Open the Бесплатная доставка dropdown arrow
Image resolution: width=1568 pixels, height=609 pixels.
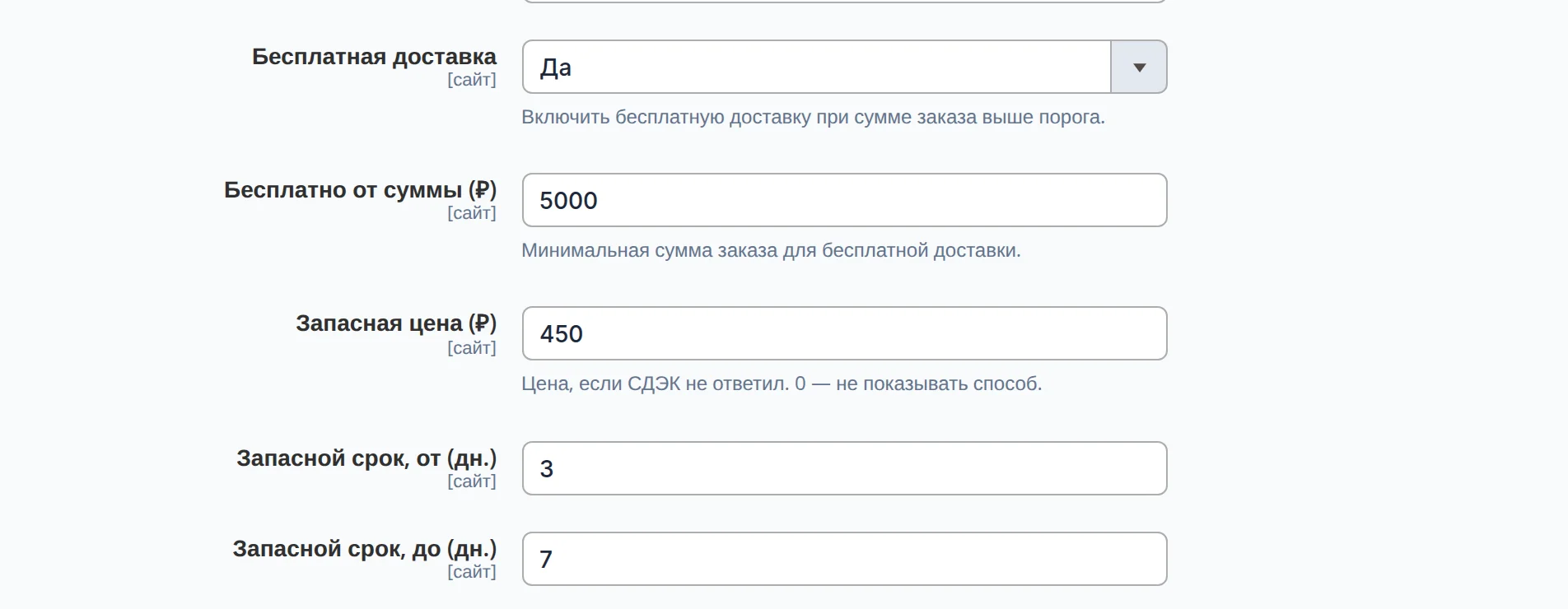[1139, 67]
